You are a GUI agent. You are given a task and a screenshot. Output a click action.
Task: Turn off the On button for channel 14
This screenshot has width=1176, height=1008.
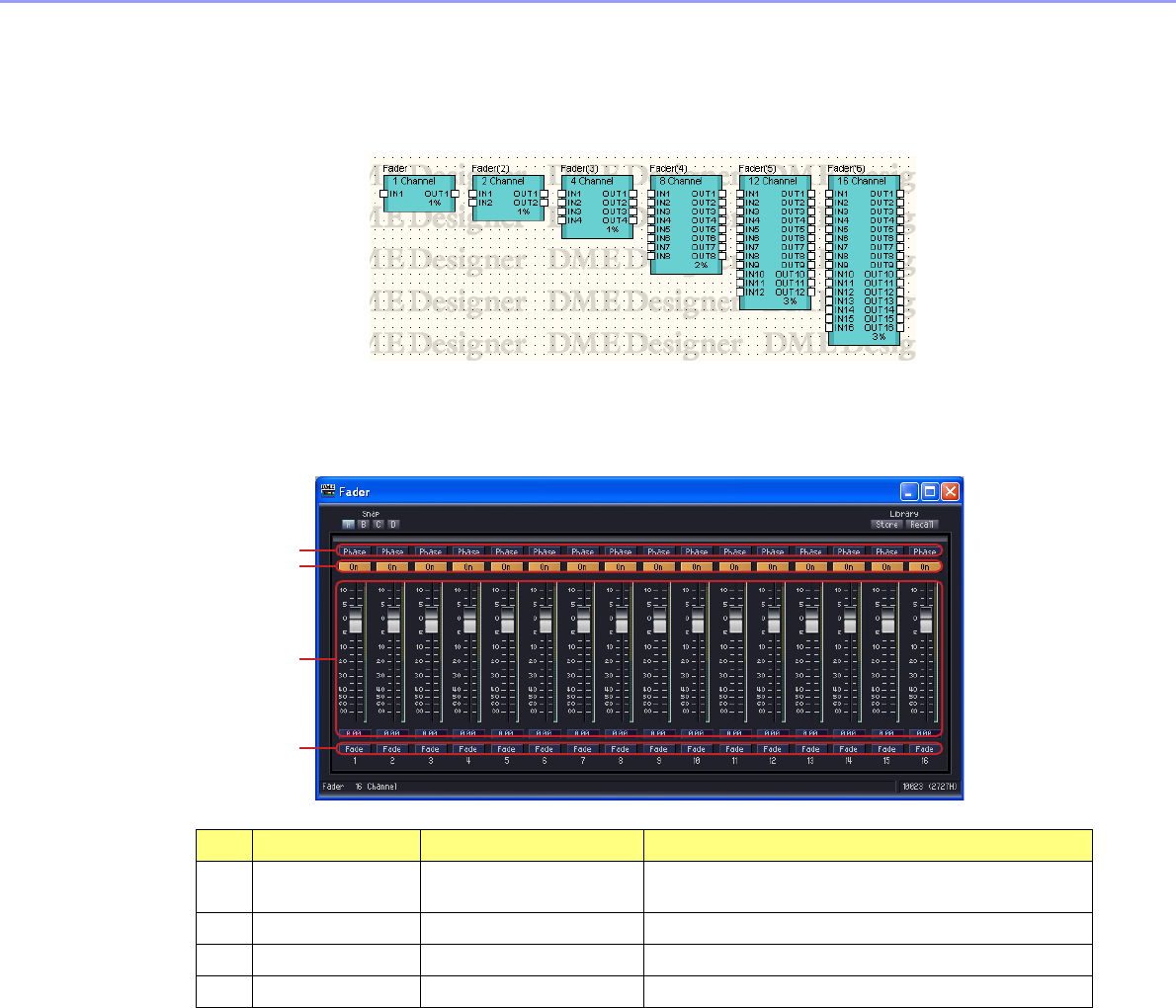[848, 567]
